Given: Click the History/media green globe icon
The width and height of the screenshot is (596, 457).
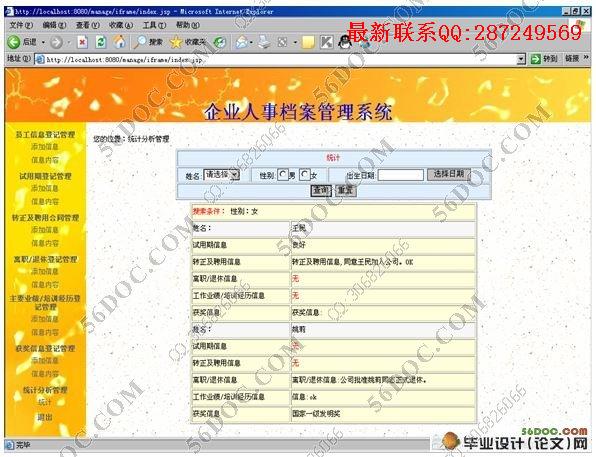Looking at the screenshot, I should (x=219, y=42).
